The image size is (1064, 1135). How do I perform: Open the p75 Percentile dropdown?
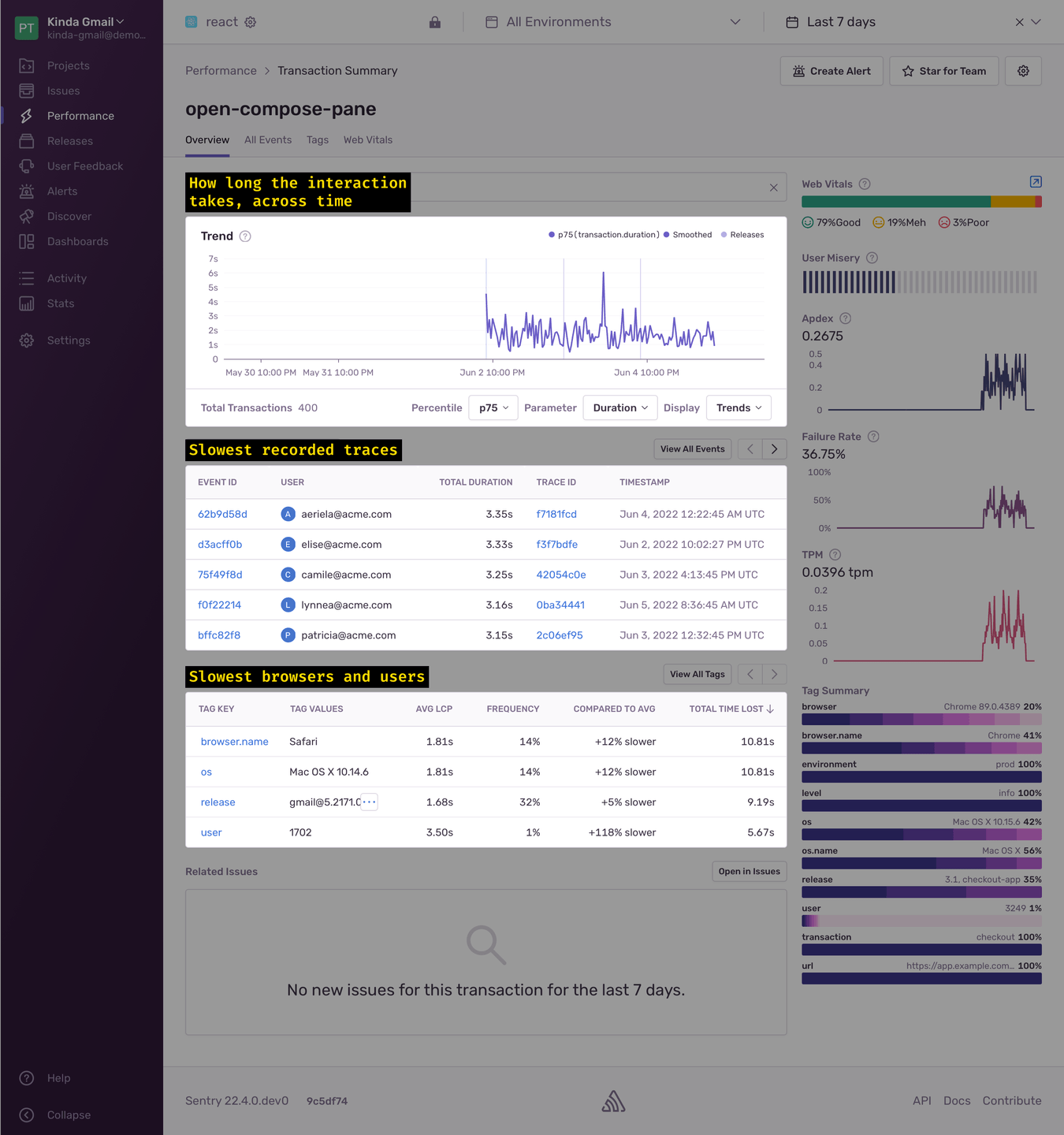tap(493, 407)
